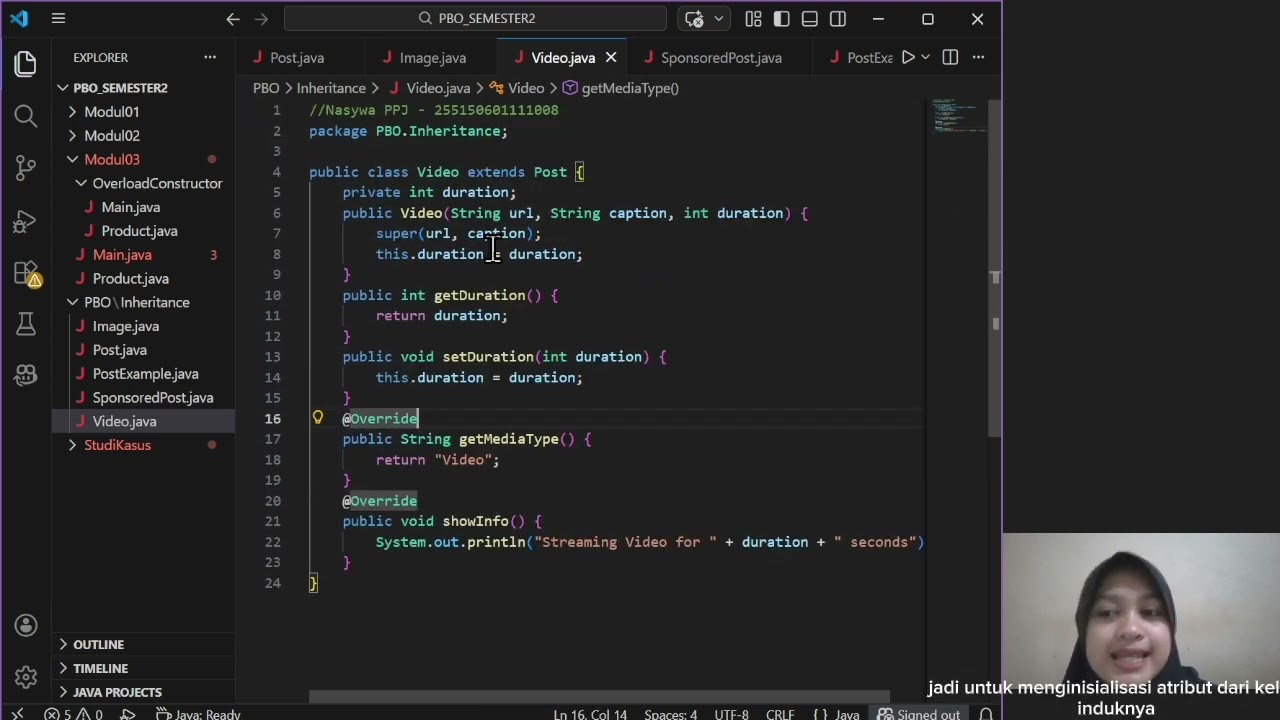Open the Copilot chat robot icon in activity bar
The height and width of the screenshot is (720, 1280).
26,375
